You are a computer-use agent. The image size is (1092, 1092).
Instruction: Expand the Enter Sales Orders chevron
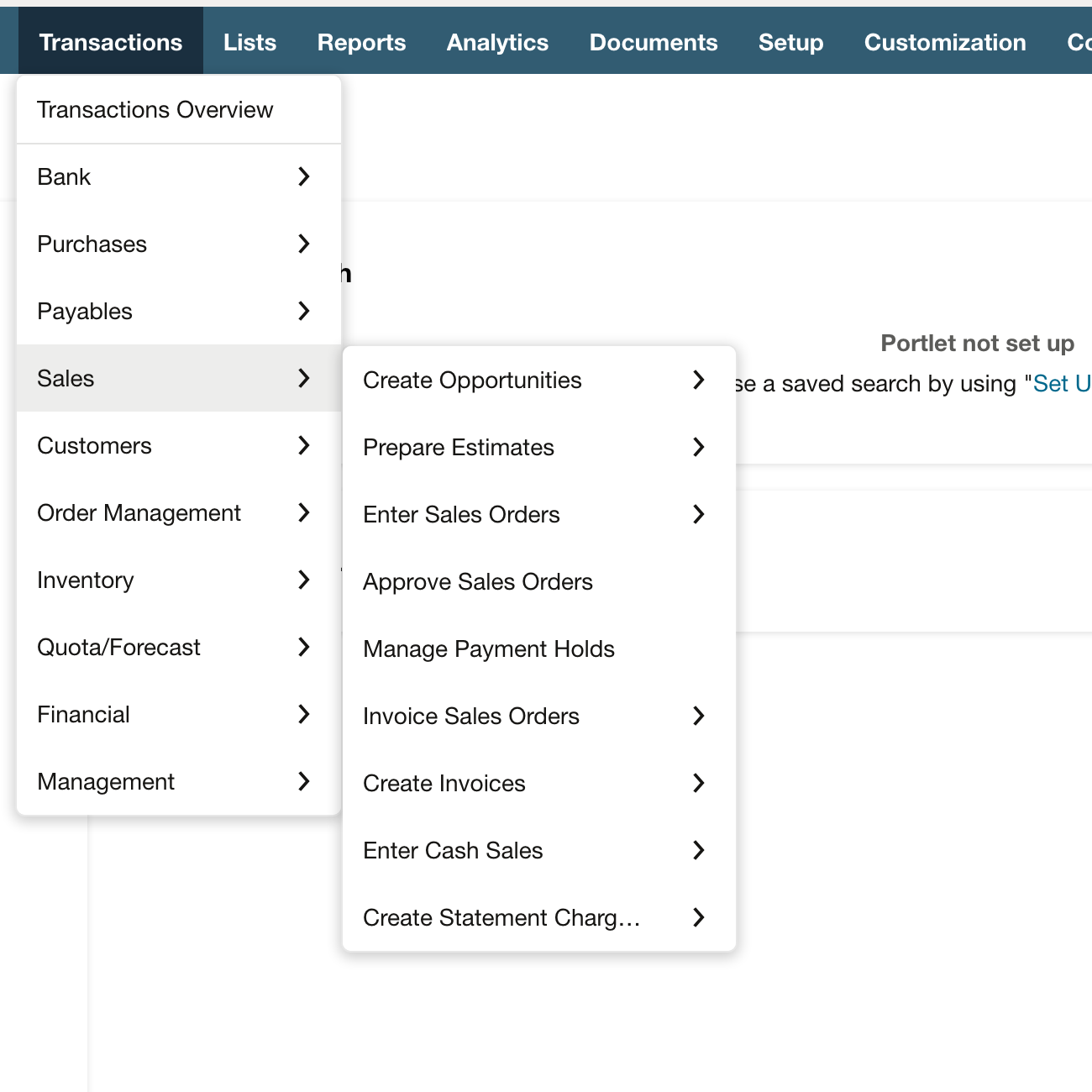click(698, 514)
